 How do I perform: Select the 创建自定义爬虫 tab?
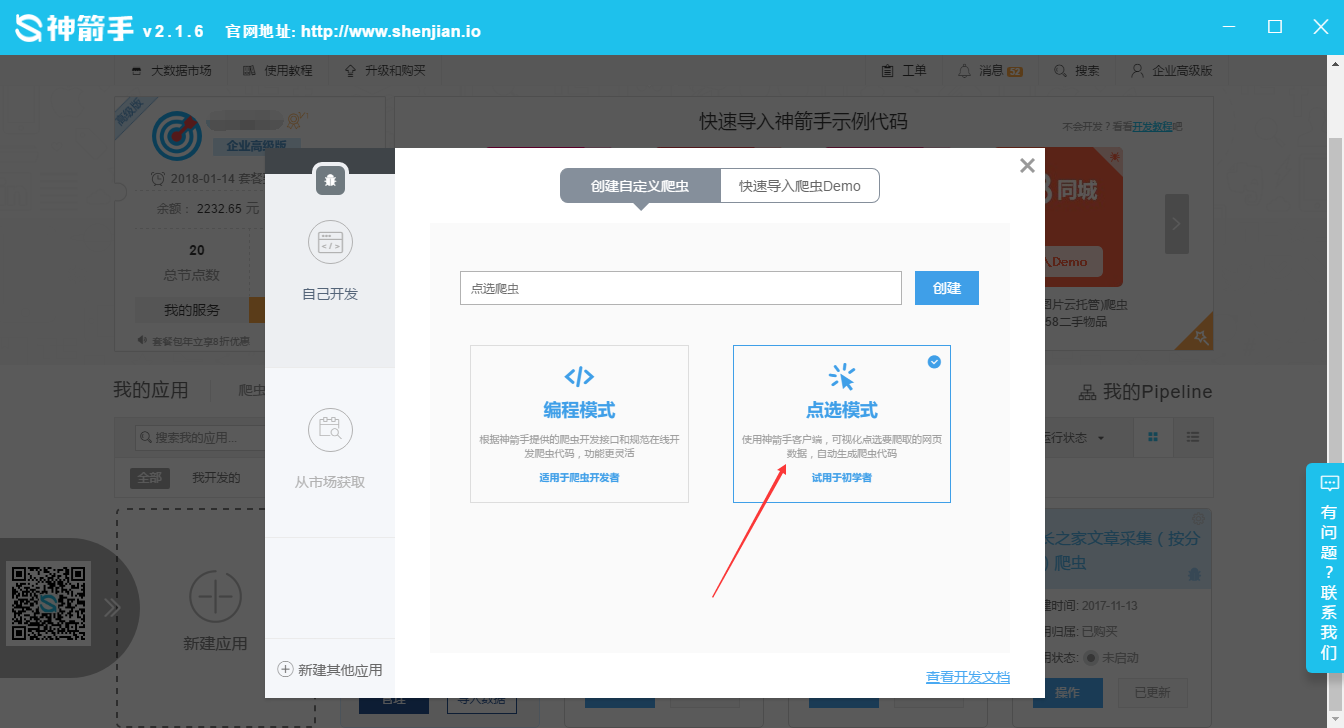pyautogui.click(x=640, y=186)
